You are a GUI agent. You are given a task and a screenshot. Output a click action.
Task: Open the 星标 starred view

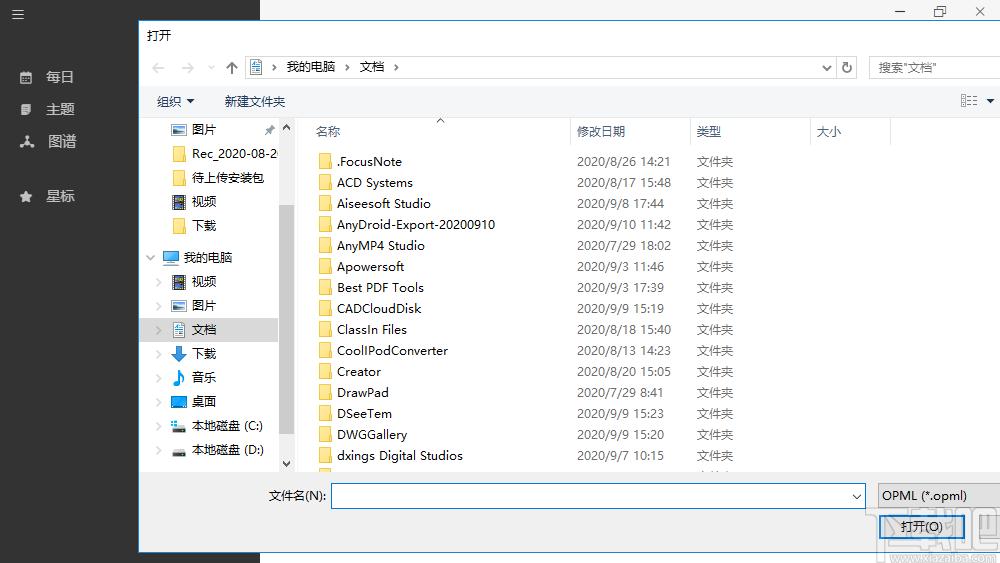[x=47, y=196]
